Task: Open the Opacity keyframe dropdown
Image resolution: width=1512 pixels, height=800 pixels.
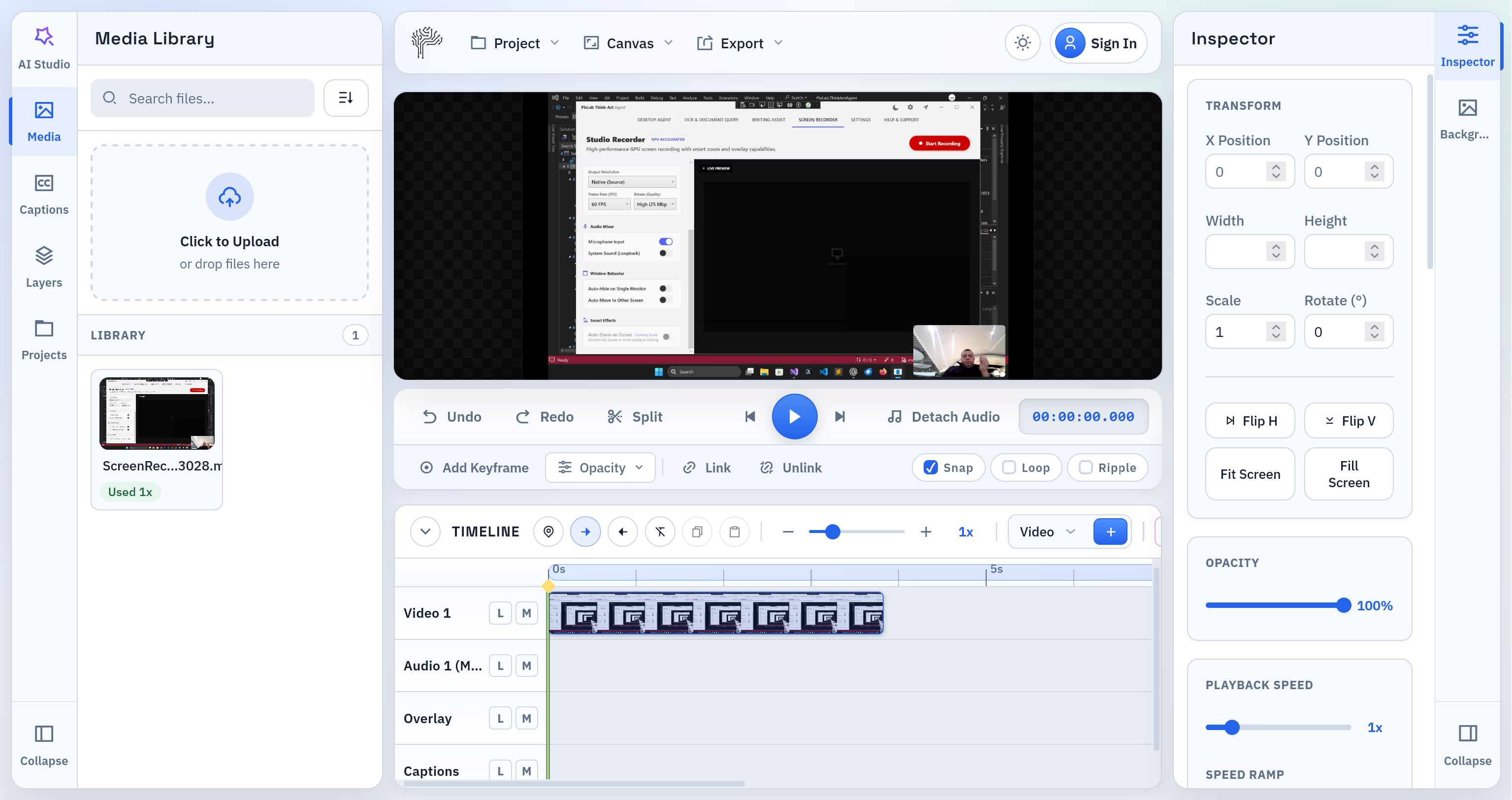Action: pos(600,467)
